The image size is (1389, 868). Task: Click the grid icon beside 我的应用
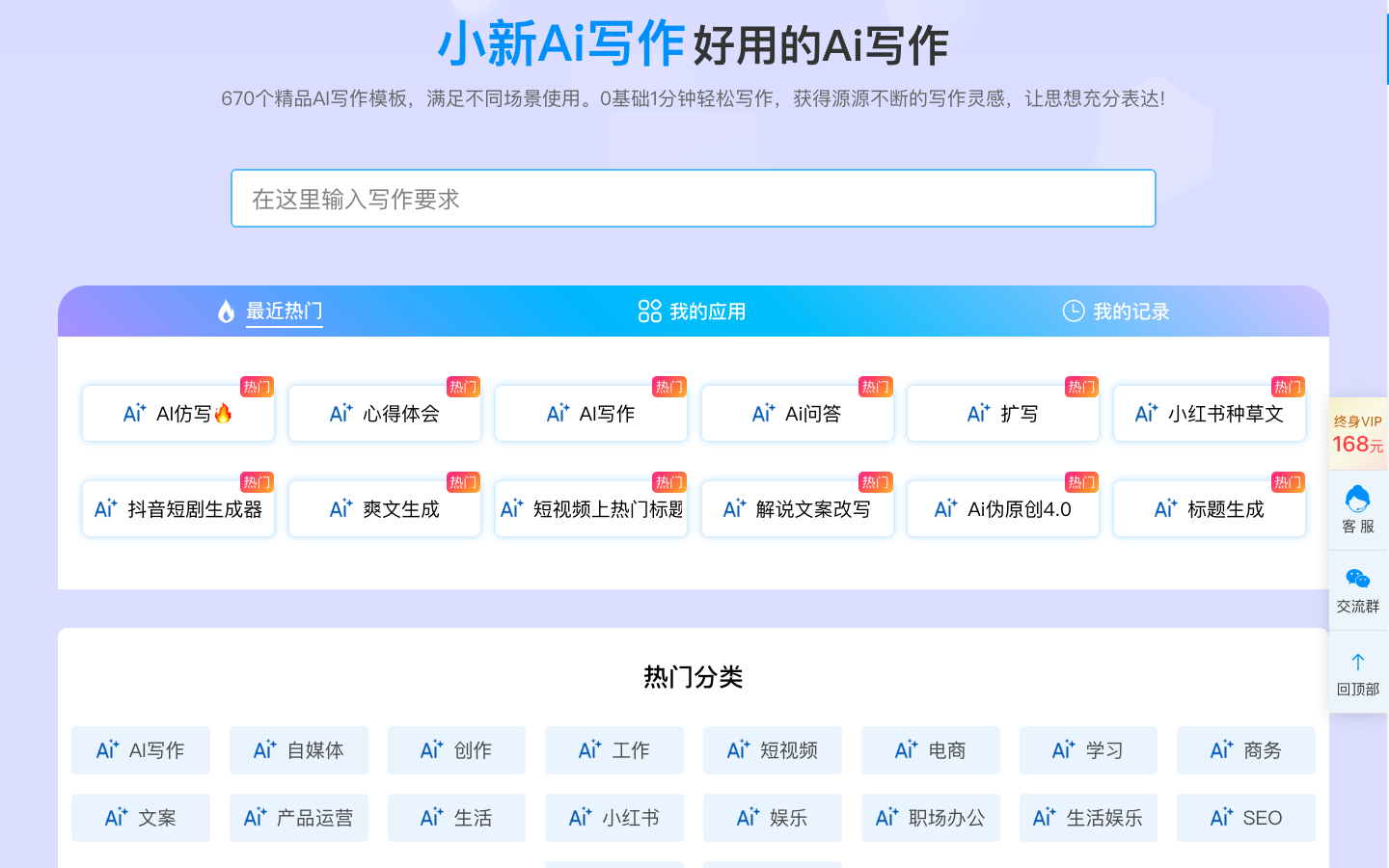tap(649, 312)
